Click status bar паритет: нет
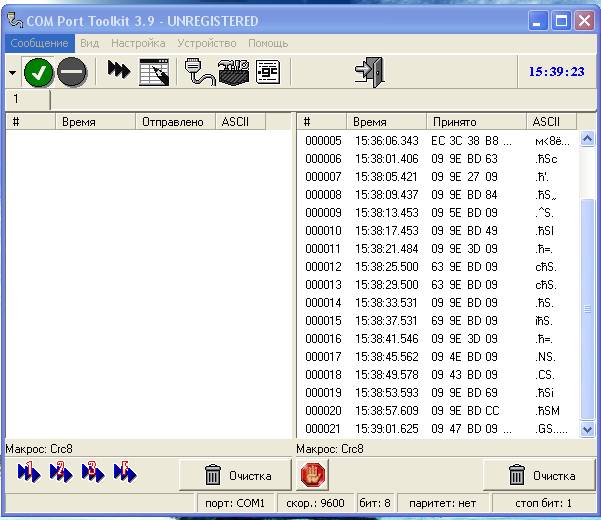601x520 pixels. click(443, 503)
